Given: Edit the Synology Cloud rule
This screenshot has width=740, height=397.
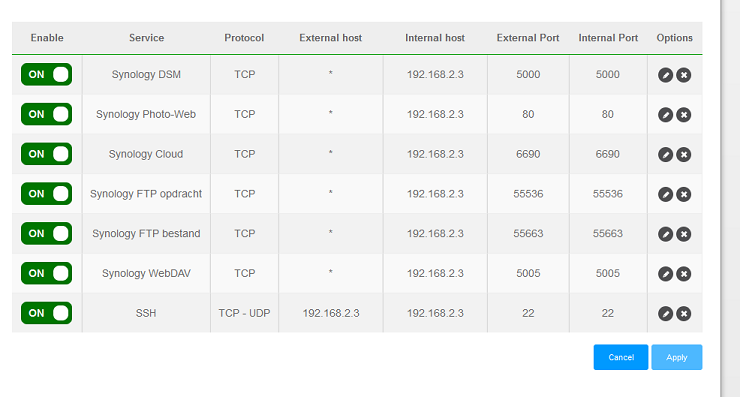Looking at the screenshot, I should [x=665, y=154].
